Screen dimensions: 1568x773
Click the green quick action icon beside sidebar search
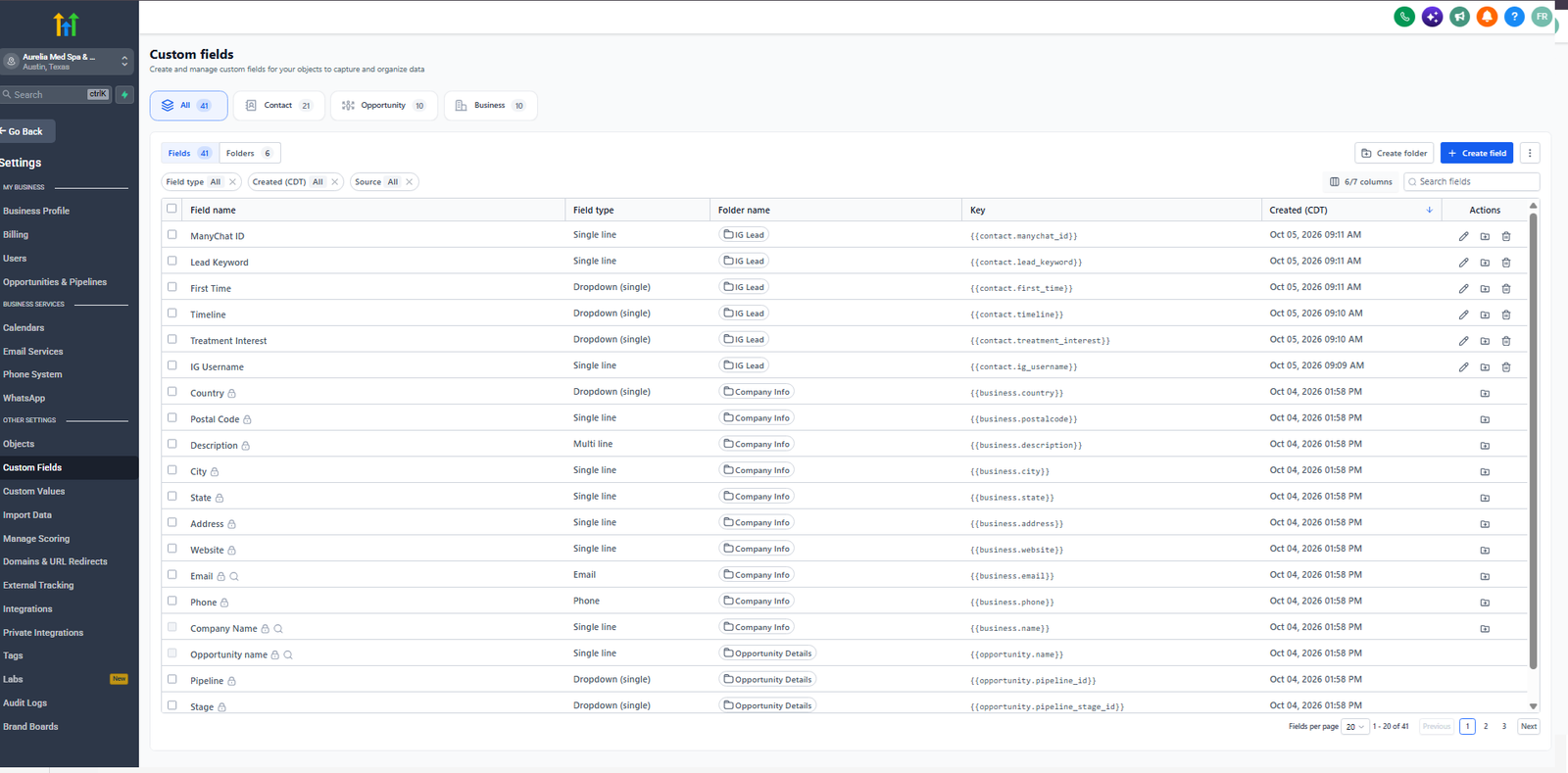click(x=124, y=95)
